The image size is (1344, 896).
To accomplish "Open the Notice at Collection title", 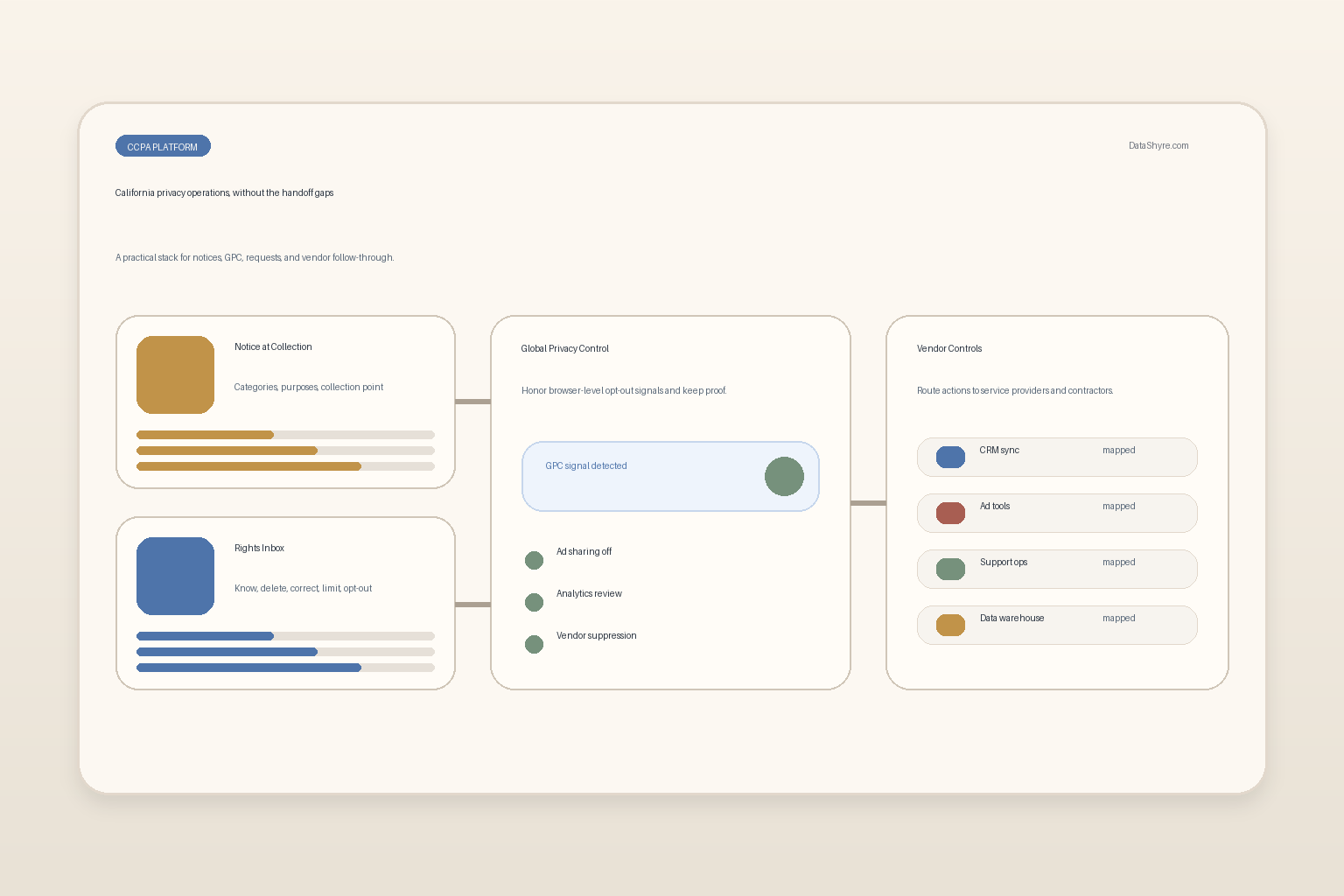I will coord(273,347).
